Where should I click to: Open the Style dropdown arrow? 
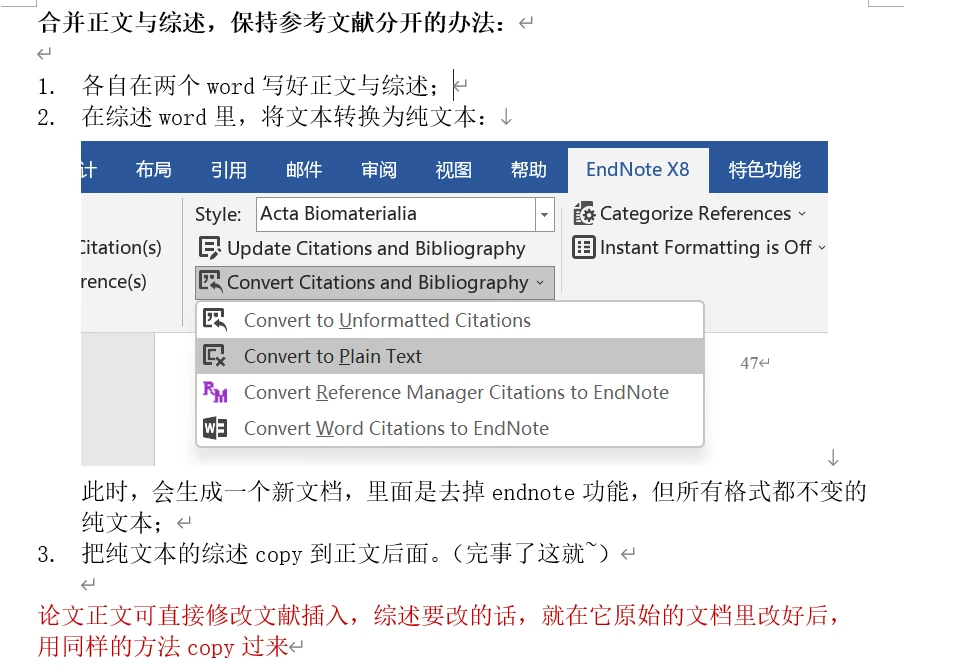tap(544, 214)
